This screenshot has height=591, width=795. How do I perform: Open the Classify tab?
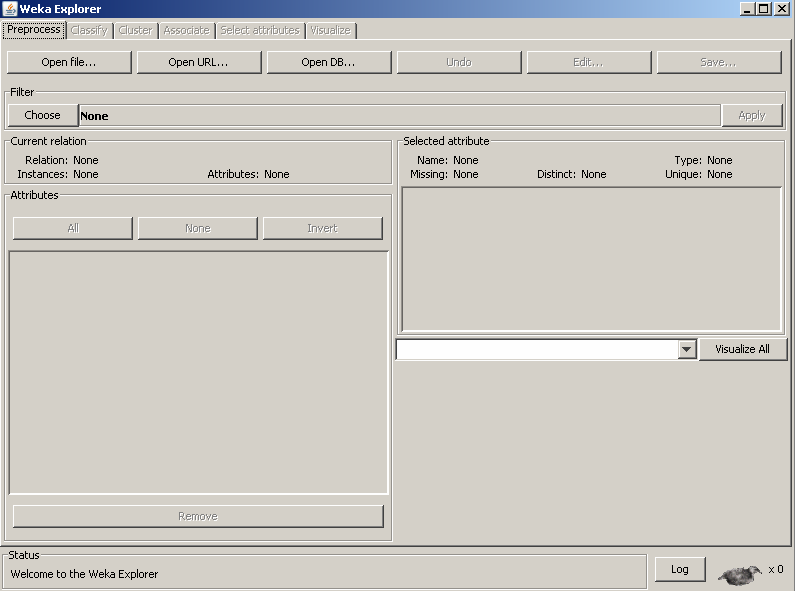click(89, 30)
